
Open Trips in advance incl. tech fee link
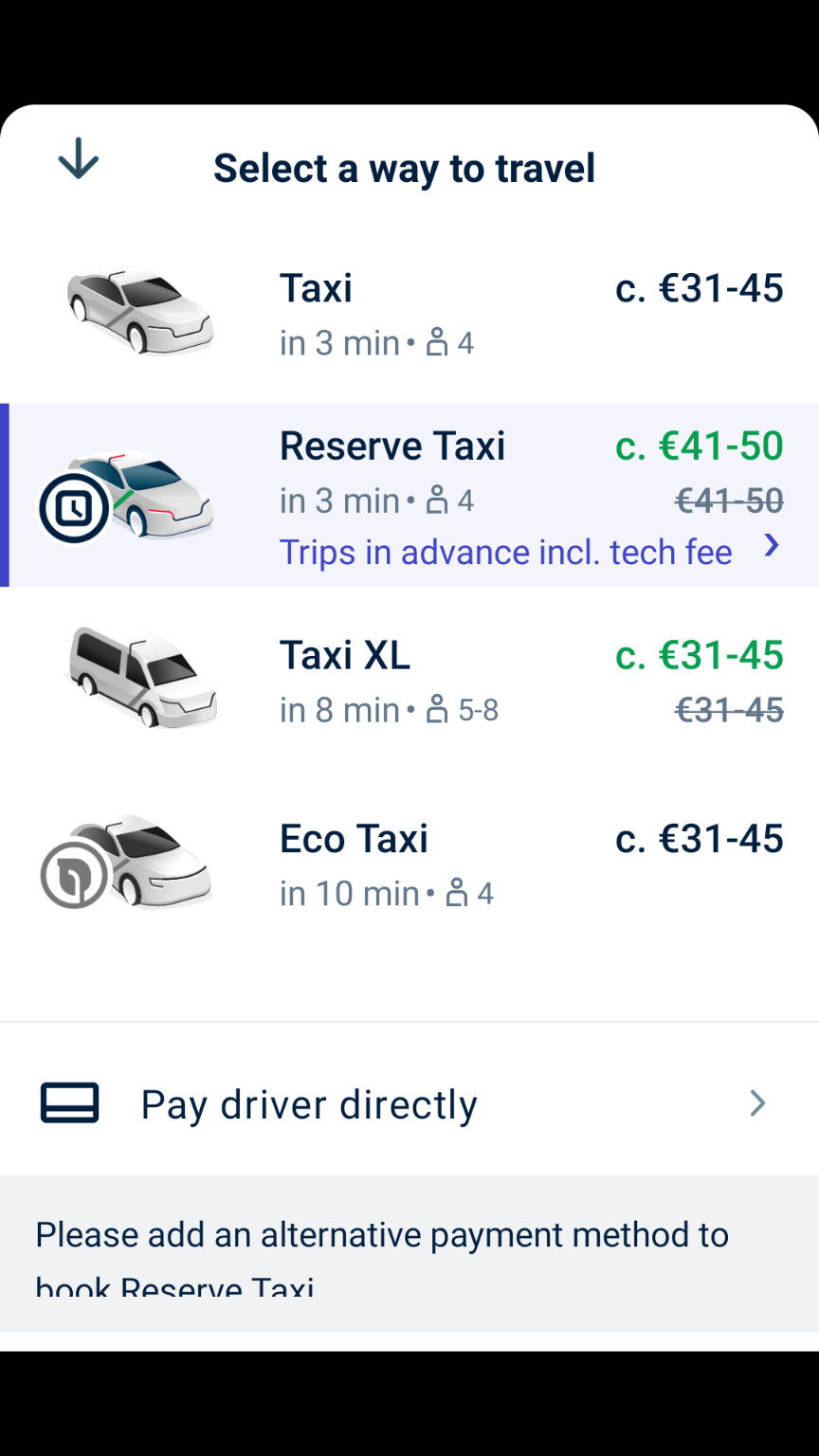(506, 553)
